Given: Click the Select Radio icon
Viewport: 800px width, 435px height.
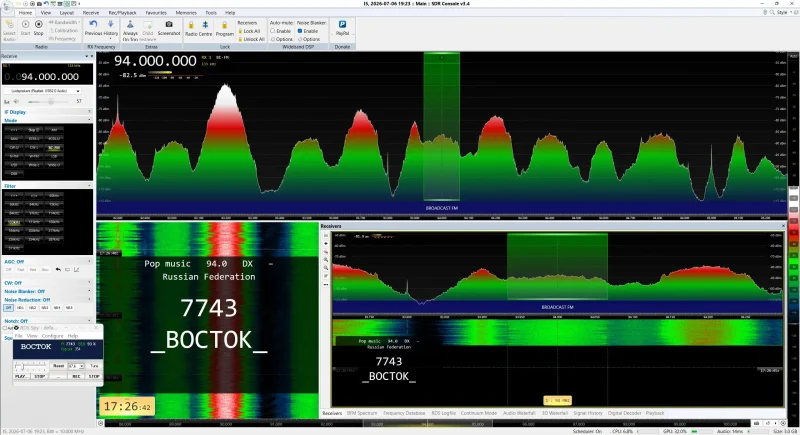Looking at the screenshot, I should tap(9, 25).
